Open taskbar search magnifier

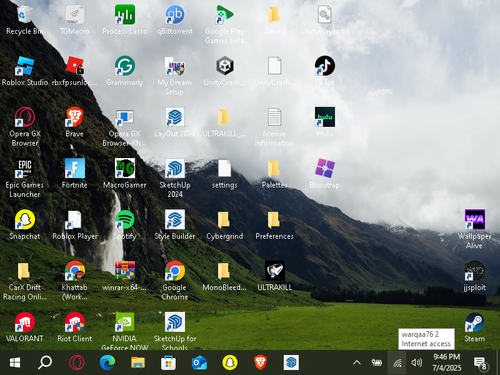click(45, 362)
